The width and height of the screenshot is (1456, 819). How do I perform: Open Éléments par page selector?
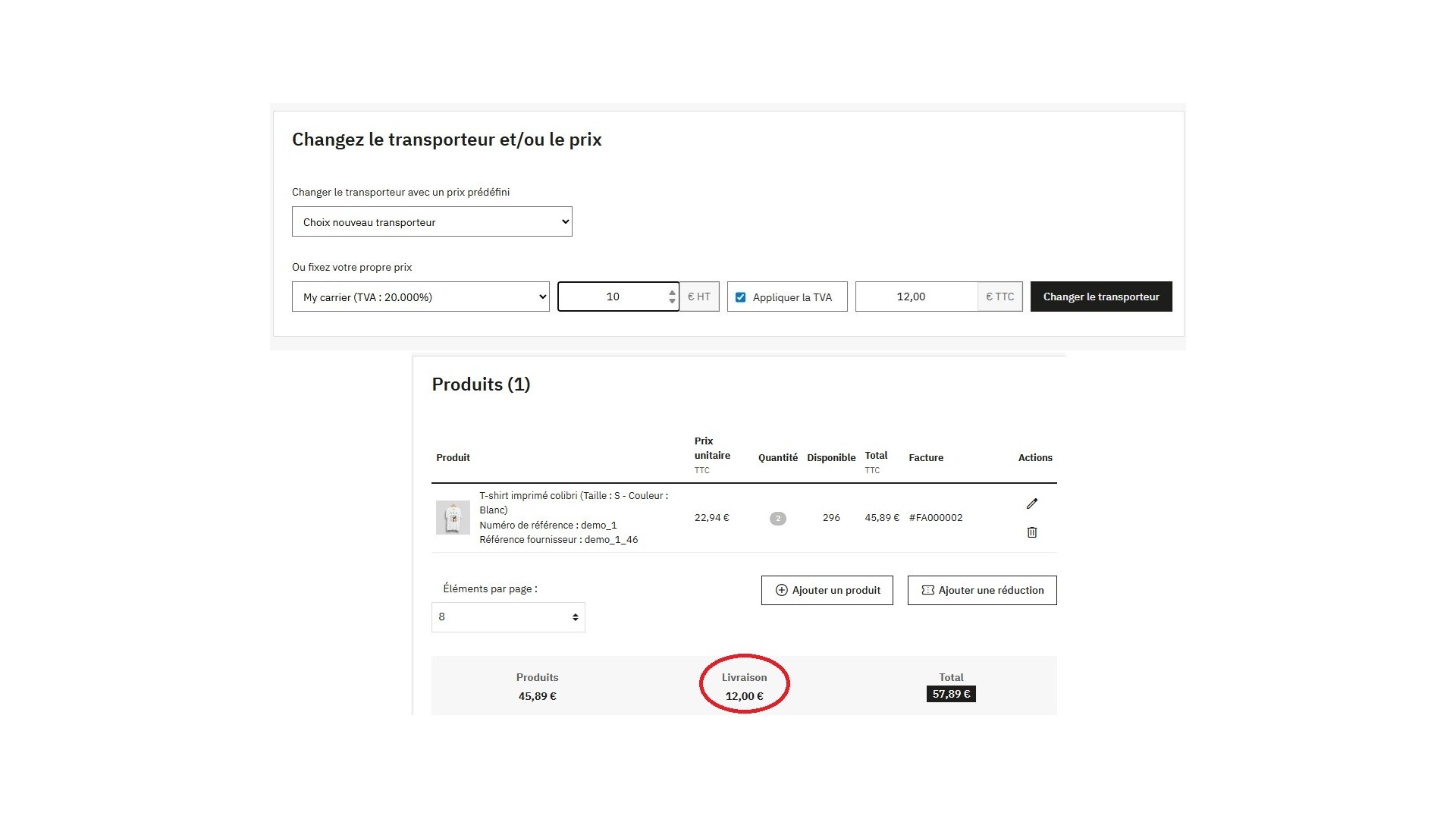508,617
